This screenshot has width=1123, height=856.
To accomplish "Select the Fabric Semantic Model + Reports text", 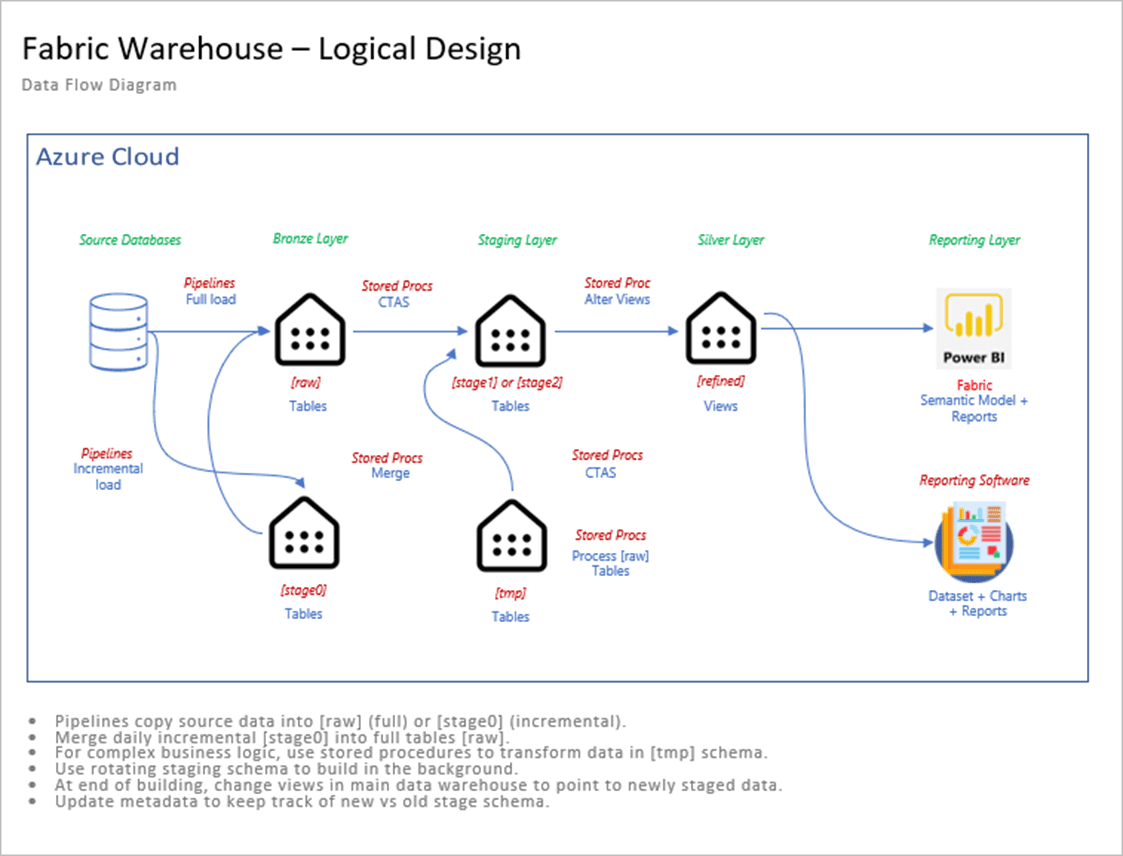I will point(973,400).
